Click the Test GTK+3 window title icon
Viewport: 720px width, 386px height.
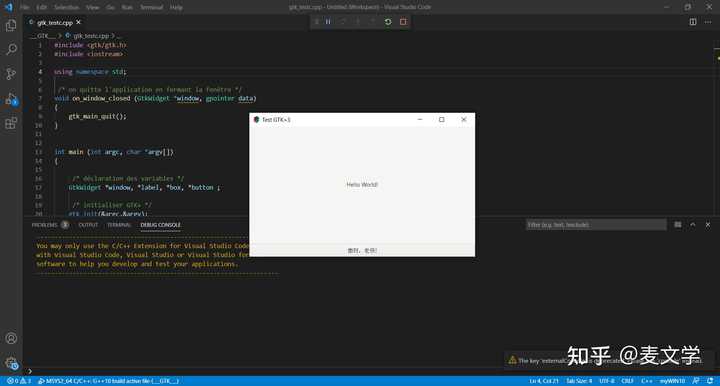coord(256,119)
